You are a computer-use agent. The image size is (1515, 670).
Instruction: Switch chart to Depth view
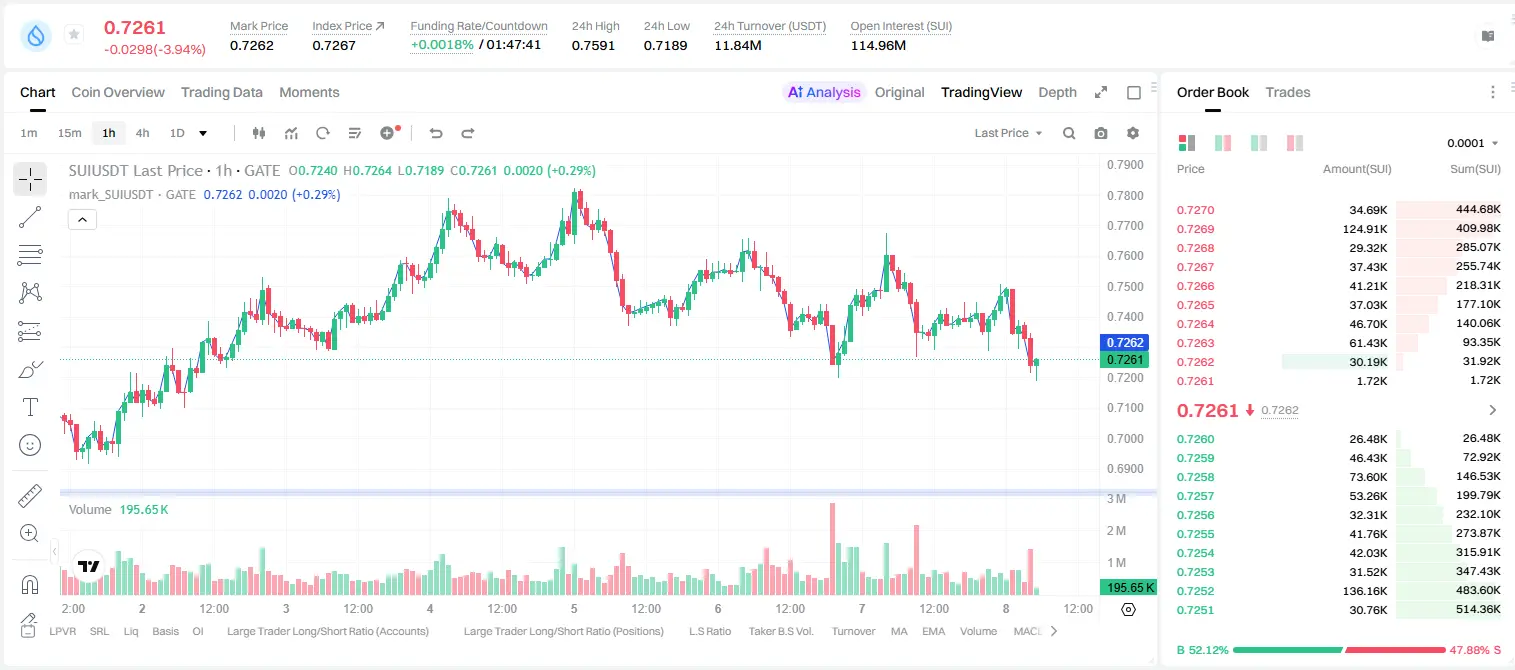[1057, 92]
